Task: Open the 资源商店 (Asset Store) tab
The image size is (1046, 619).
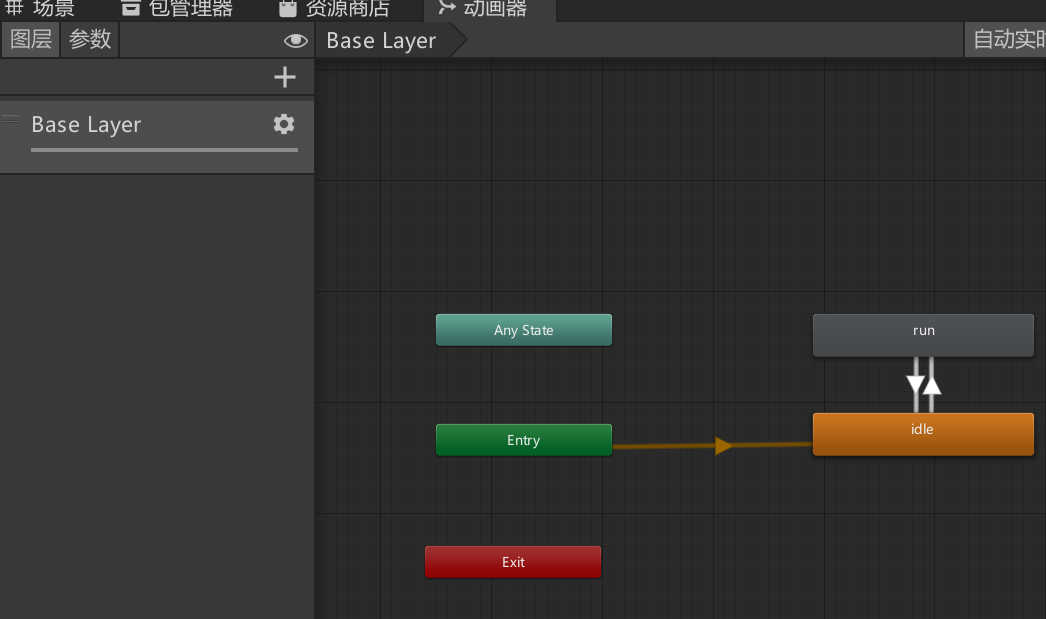Action: tap(334, 9)
